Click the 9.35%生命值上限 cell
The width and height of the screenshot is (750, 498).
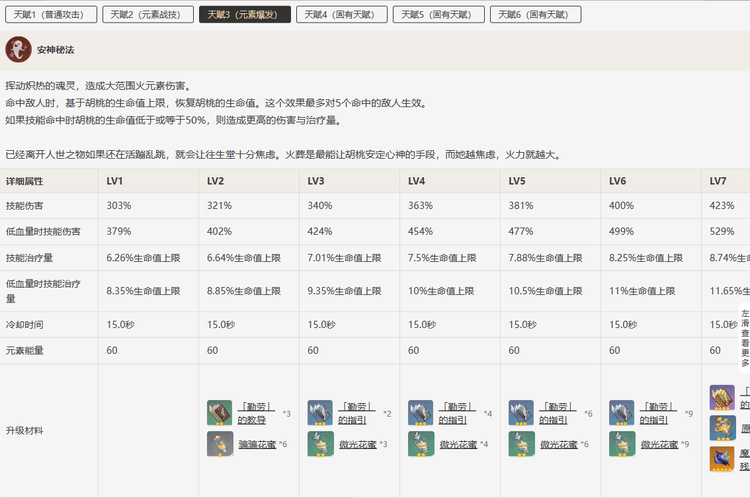tap(344, 291)
